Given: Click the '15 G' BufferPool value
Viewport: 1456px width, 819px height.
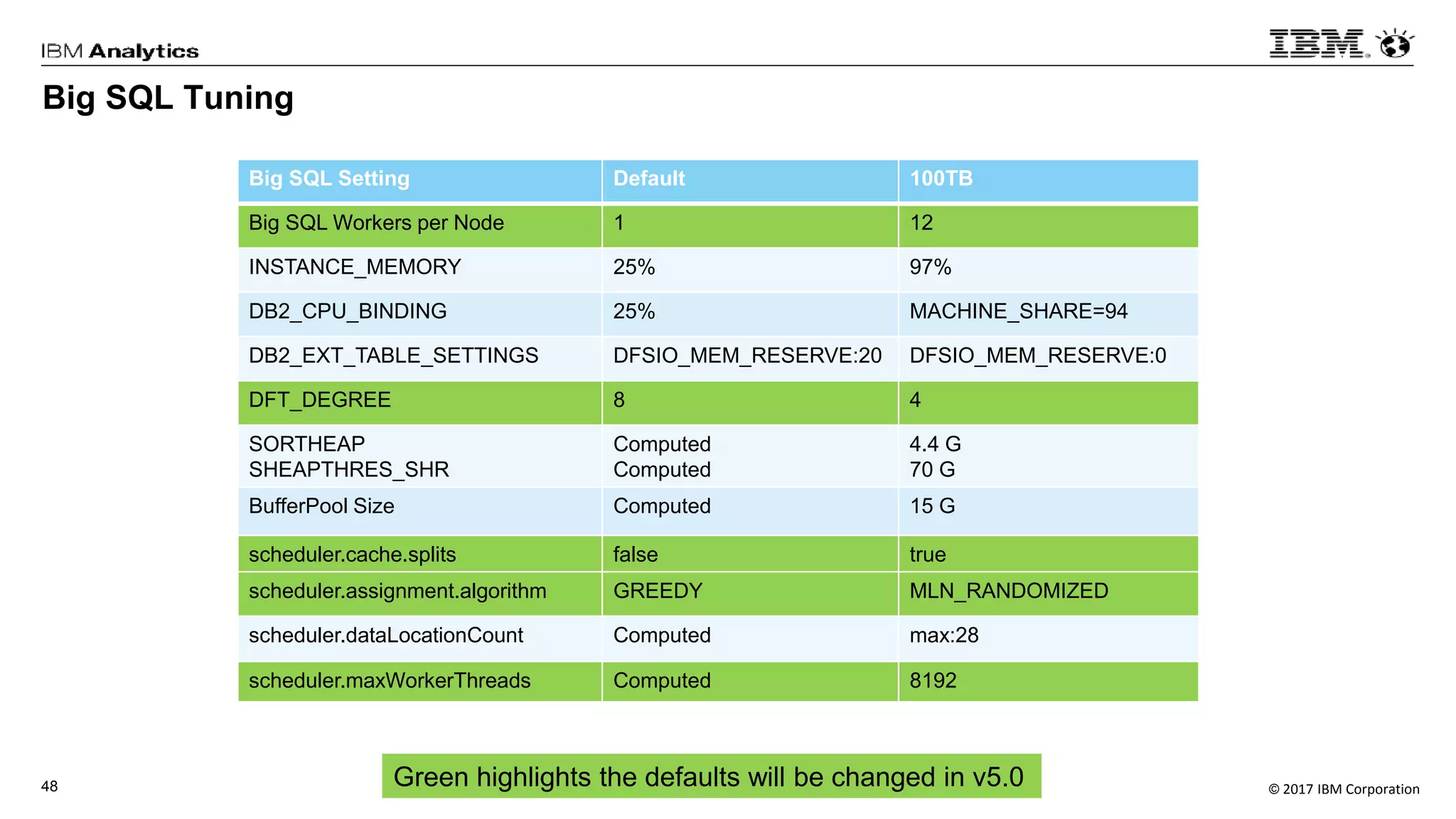Looking at the screenshot, I should coord(1049,511).
